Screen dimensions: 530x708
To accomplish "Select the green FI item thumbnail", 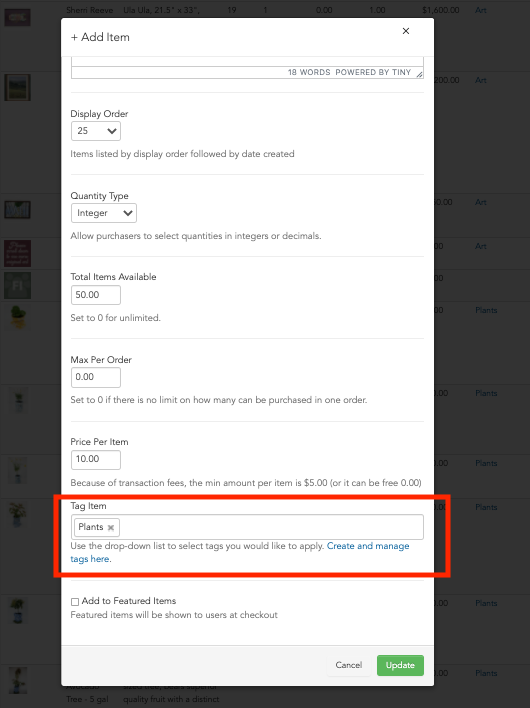I will (18, 285).
